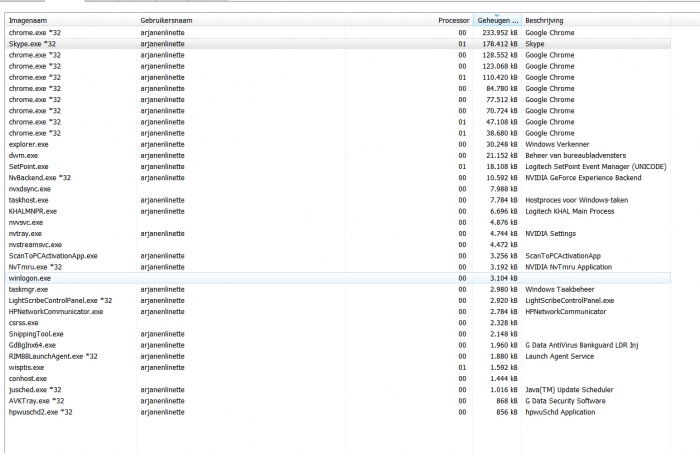Select the csrss.exe process row
The height and width of the screenshot is (453, 700).
(x=338, y=323)
